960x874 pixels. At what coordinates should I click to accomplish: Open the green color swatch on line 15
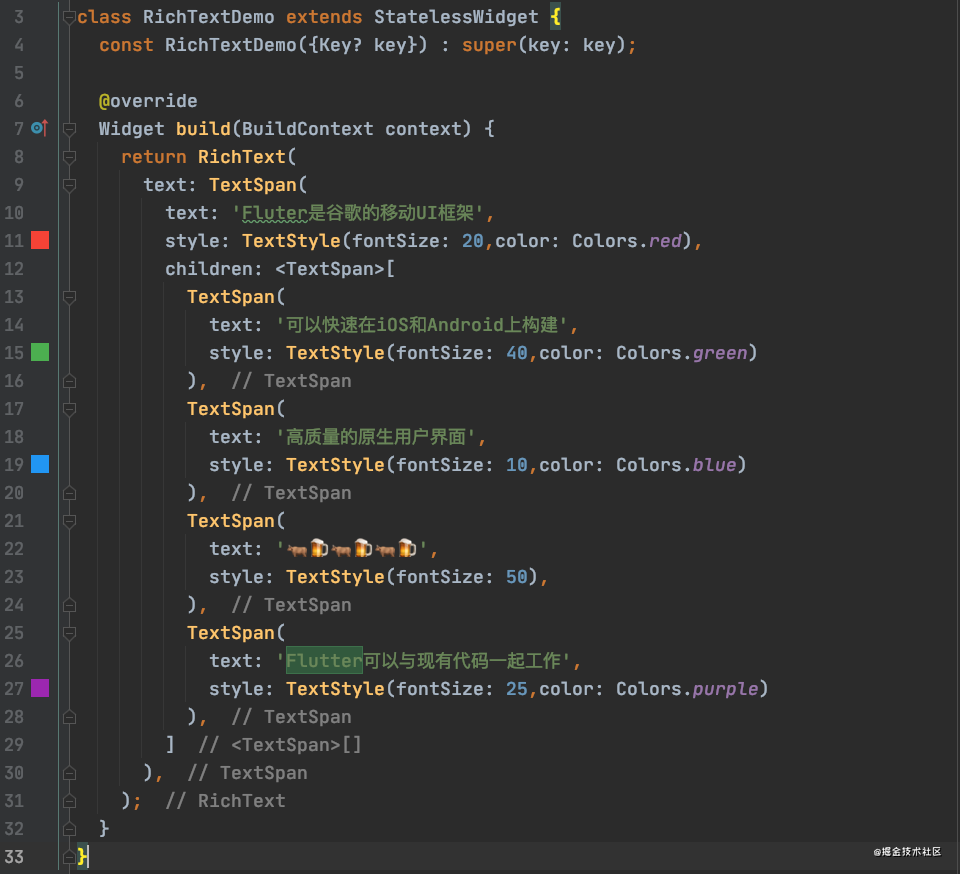40,352
